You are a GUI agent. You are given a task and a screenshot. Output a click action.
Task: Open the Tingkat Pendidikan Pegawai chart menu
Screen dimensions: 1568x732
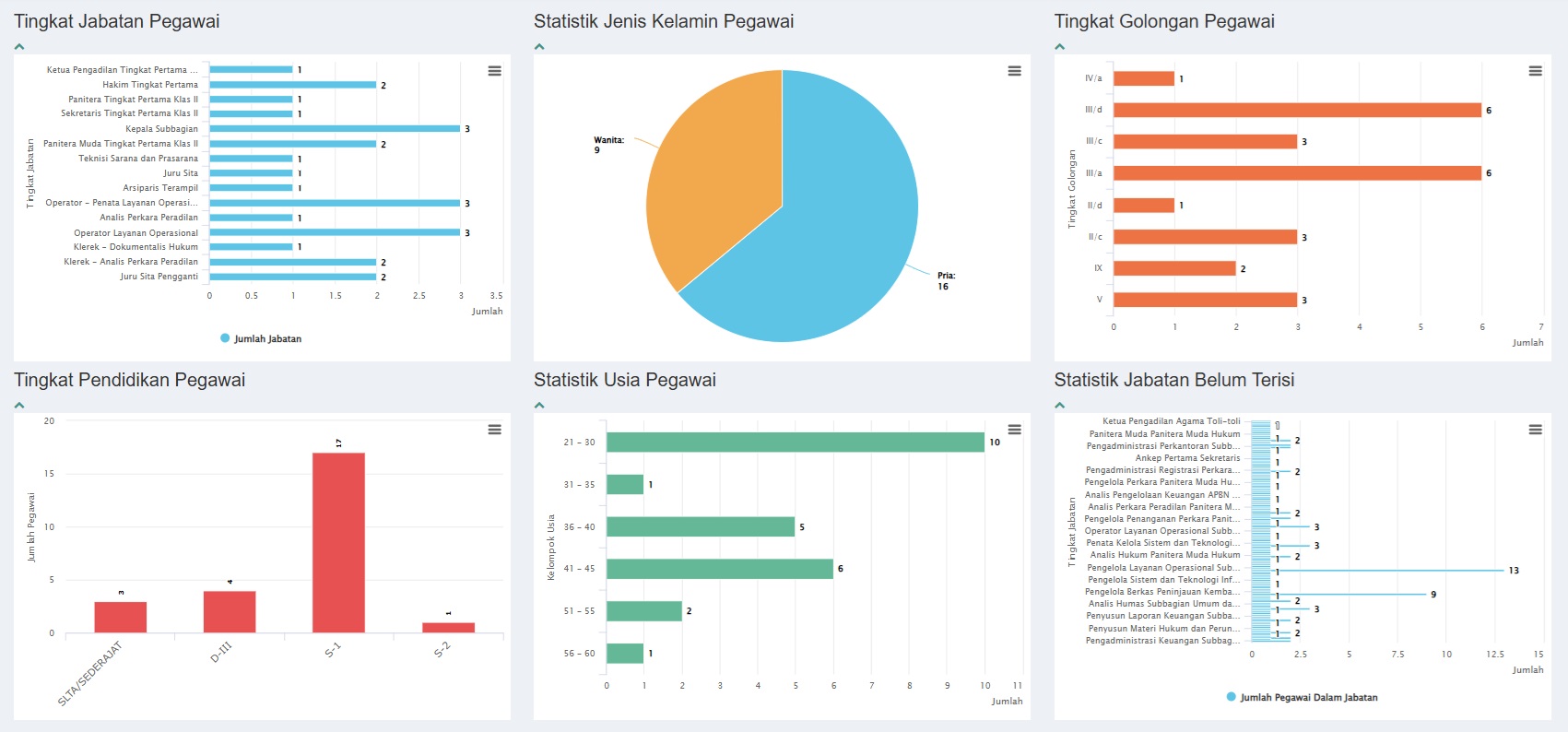[x=494, y=430]
